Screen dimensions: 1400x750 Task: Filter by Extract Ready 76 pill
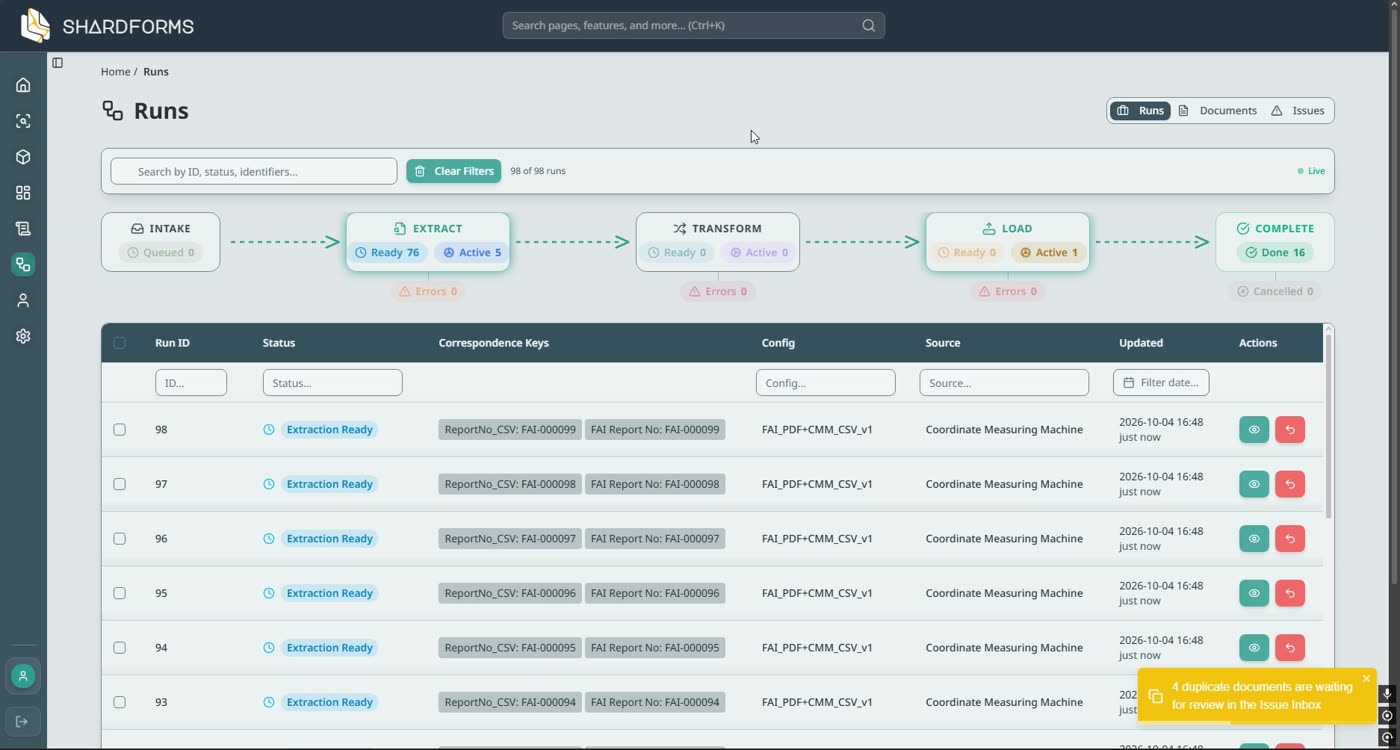tap(387, 253)
